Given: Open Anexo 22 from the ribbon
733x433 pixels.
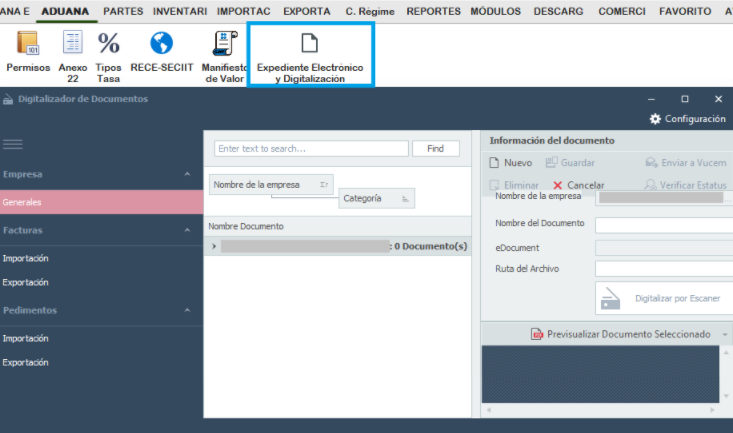Looking at the screenshot, I should (72, 56).
